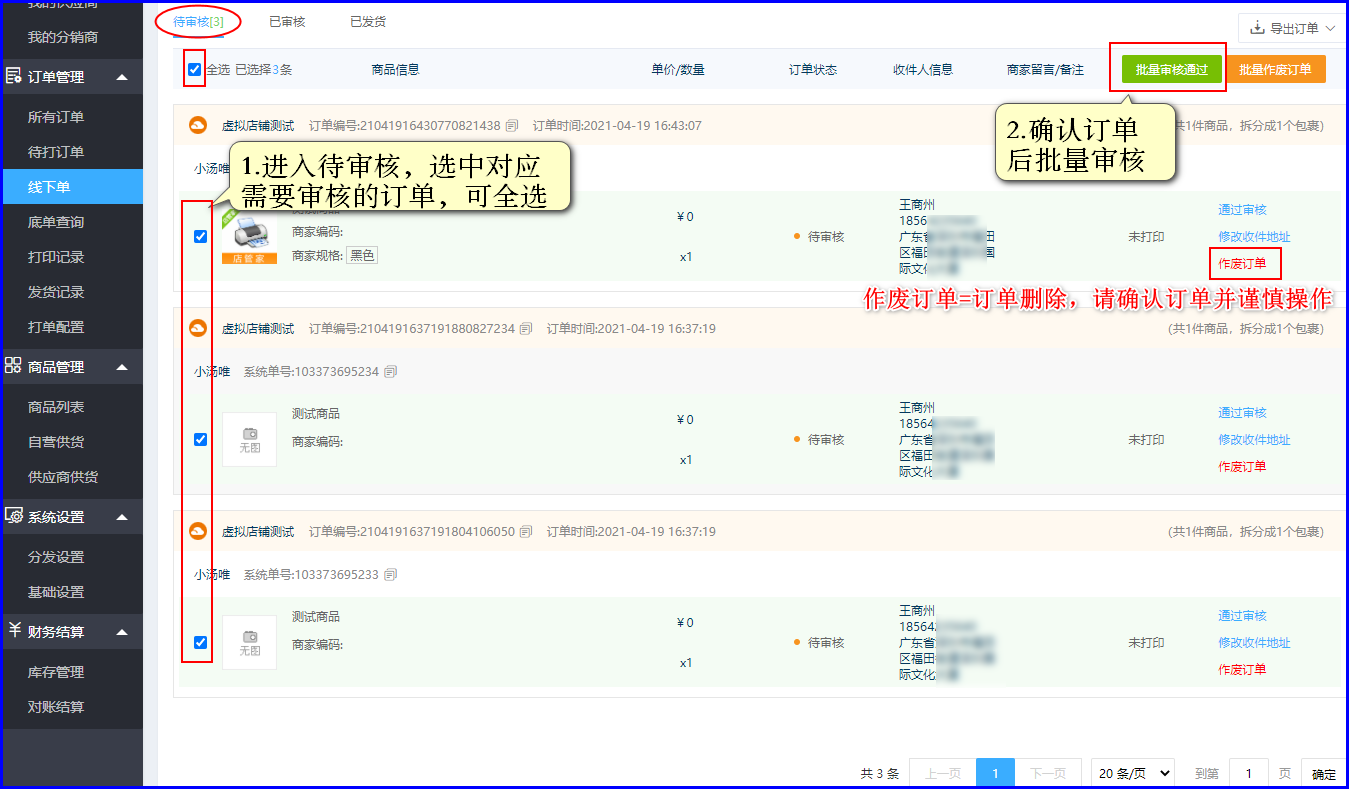Open the 20条/页 page size dropdown
Viewport: 1349px width, 789px height.
1133,773
